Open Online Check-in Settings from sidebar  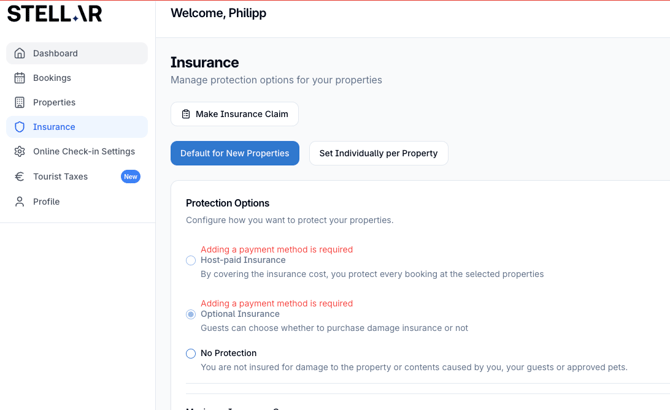(x=84, y=152)
